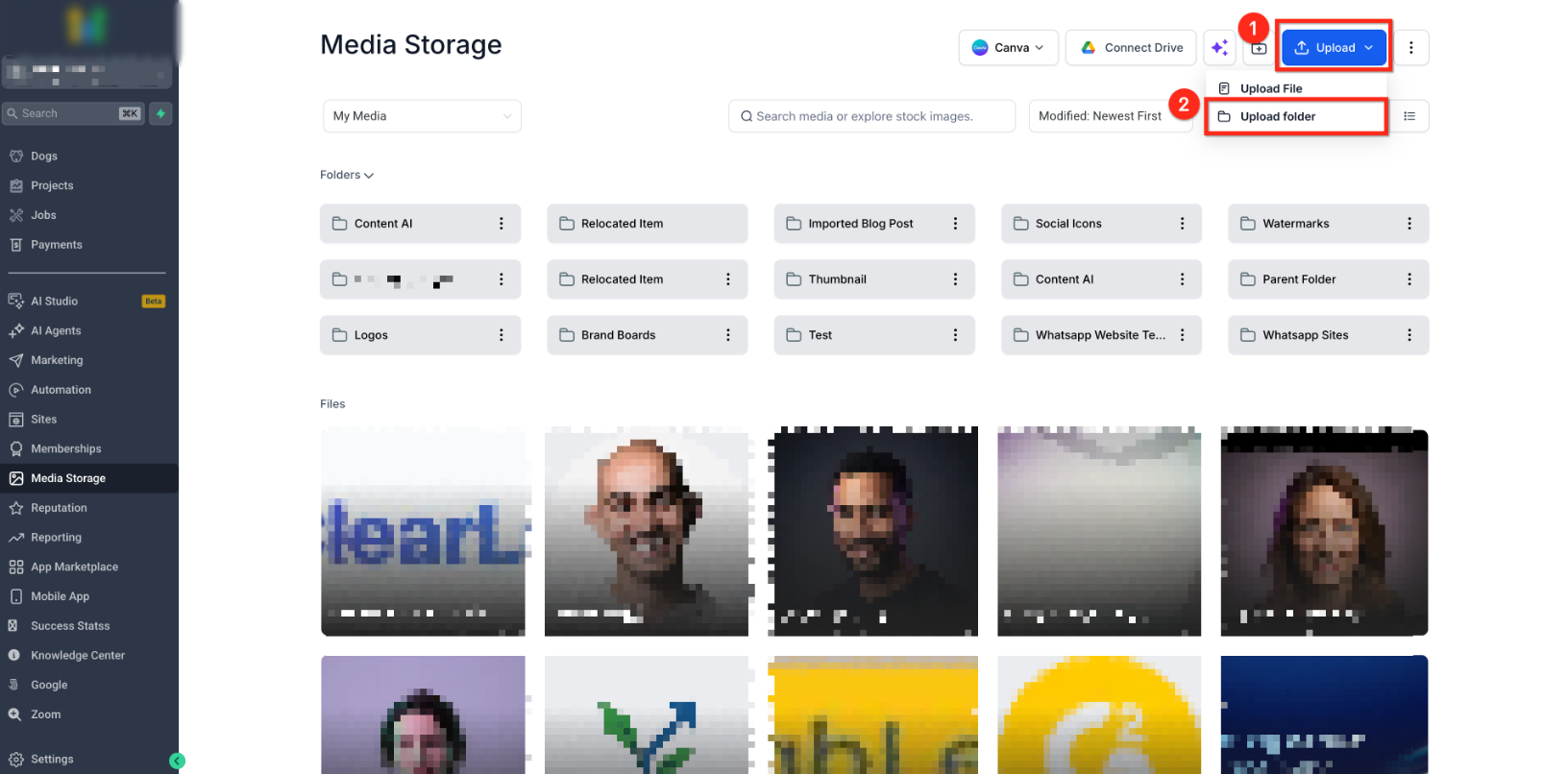Open Projects from the sidebar
This screenshot has width=1568, height=774.
click(x=89, y=186)
